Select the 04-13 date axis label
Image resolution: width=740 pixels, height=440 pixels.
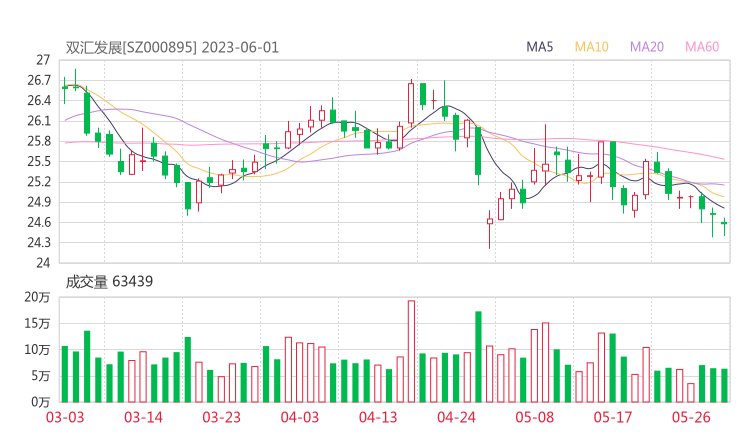378,417
